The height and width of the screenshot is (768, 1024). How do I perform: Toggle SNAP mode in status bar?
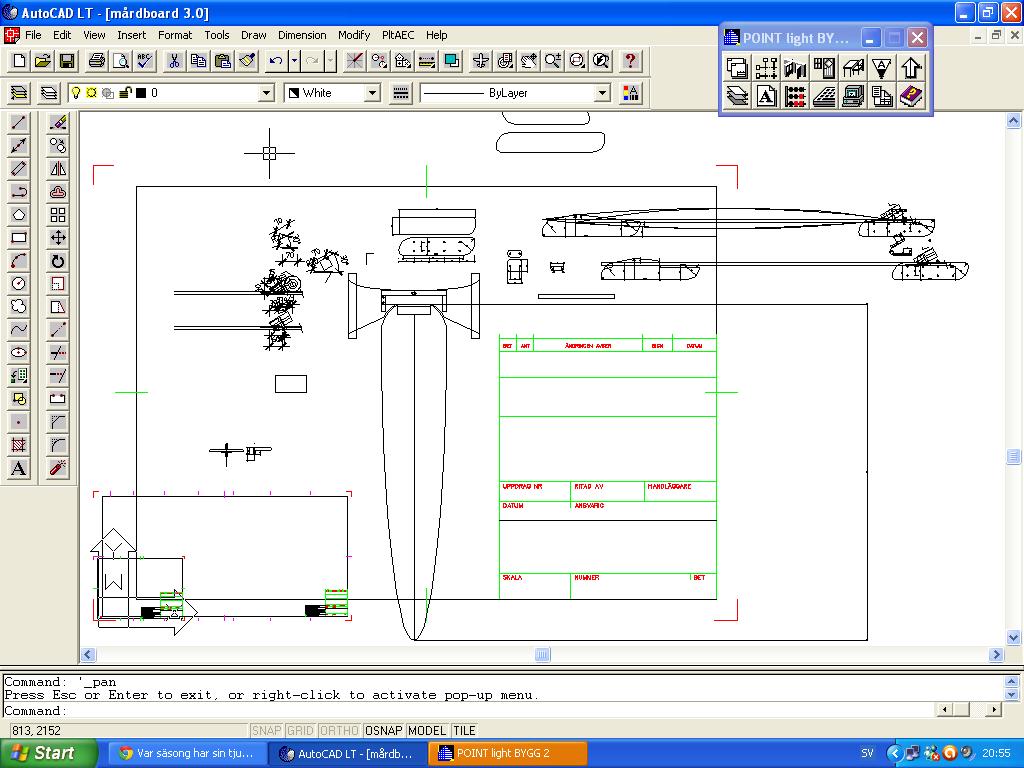click(266, 731)
